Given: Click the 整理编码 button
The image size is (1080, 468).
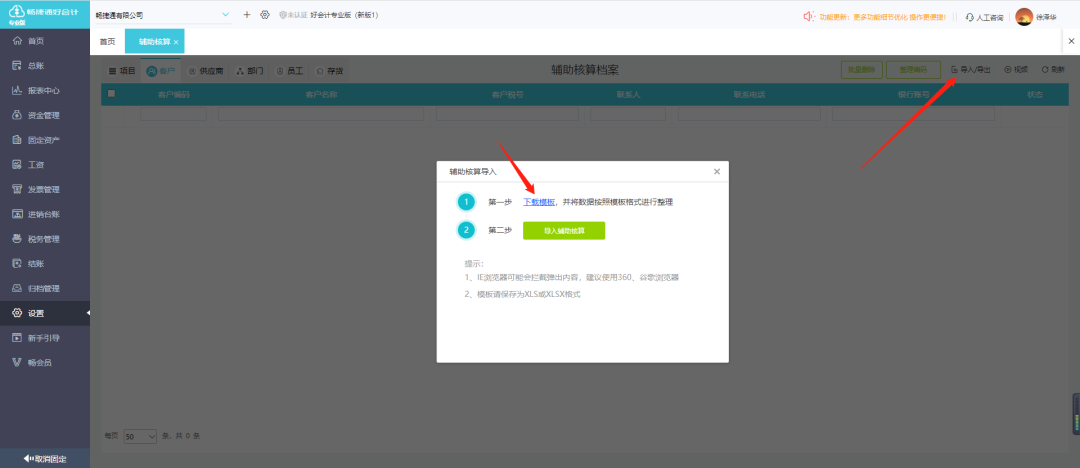Looking at the screenshot, I should (x=915, y=70).
